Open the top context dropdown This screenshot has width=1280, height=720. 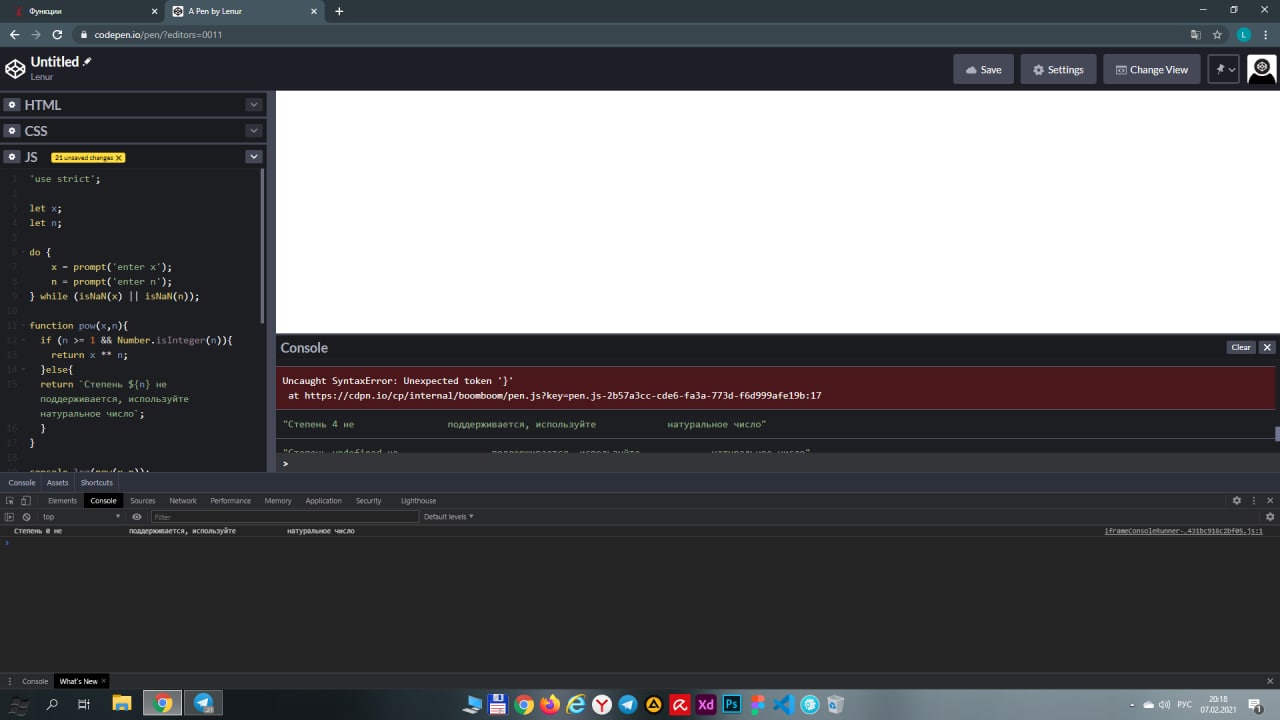81,517
